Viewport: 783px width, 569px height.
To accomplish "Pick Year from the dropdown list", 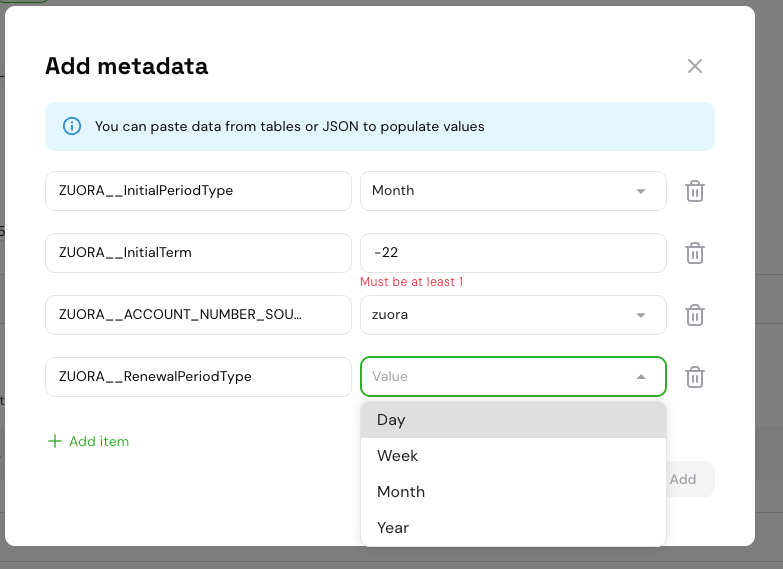I will click(513, 528).
